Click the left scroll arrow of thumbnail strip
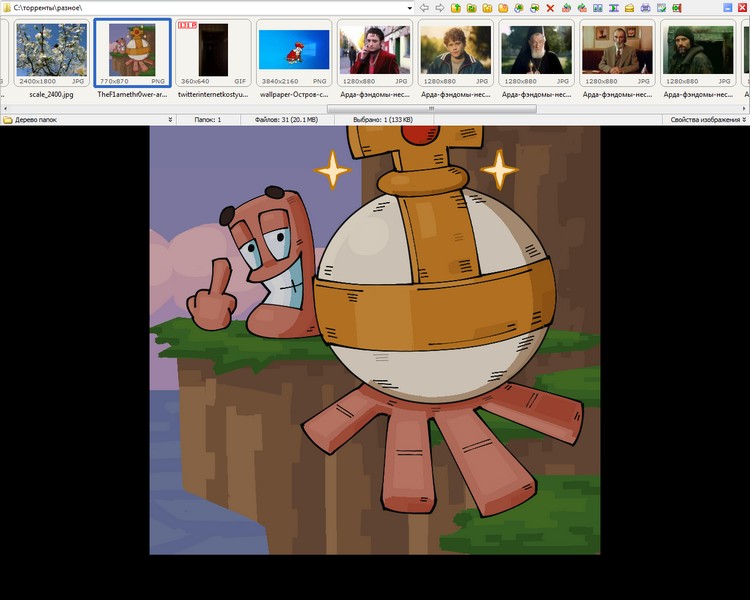750x600 pixels. point(5,109)
